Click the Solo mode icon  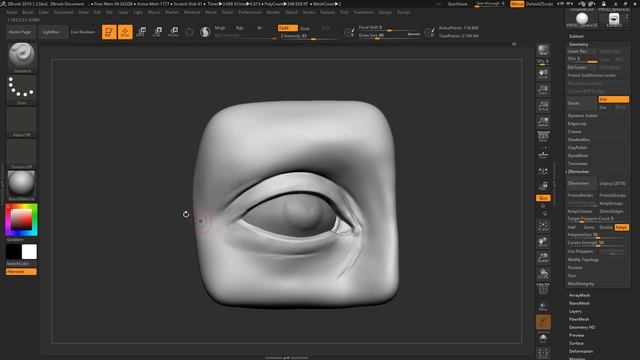pyautogui.click(x=543, y=338)
